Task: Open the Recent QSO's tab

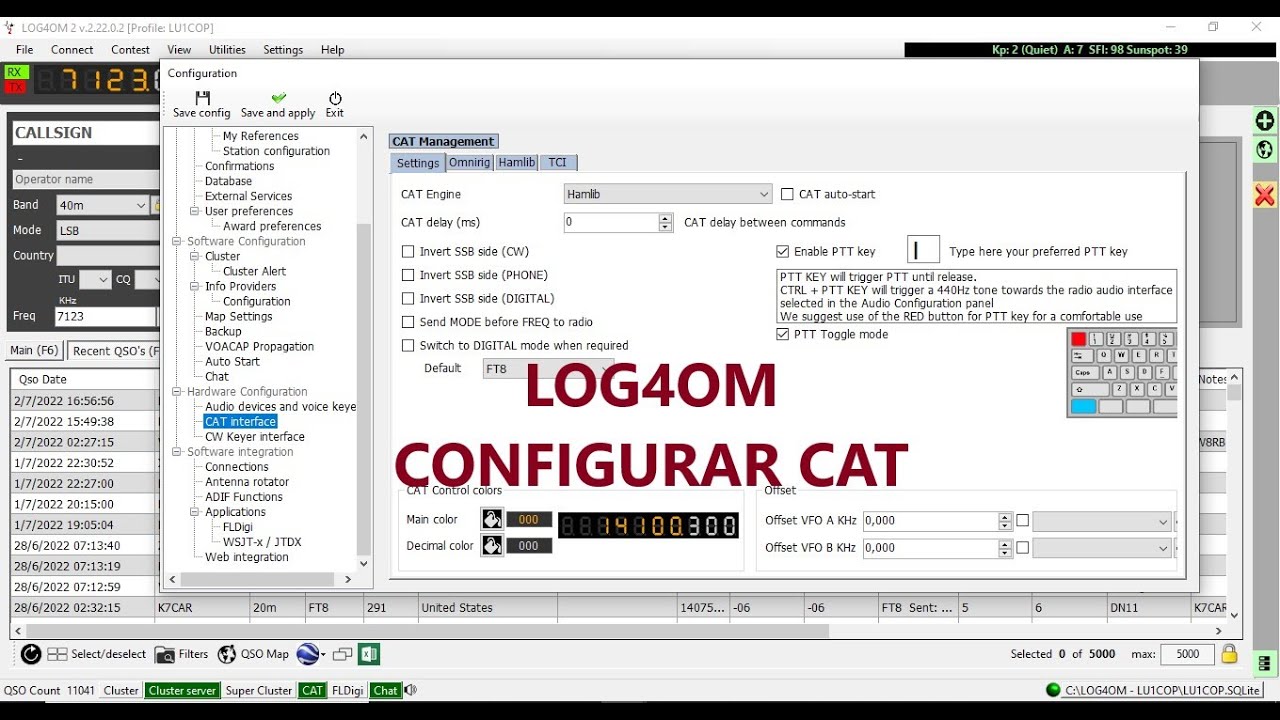Action: tap(113, 350)
